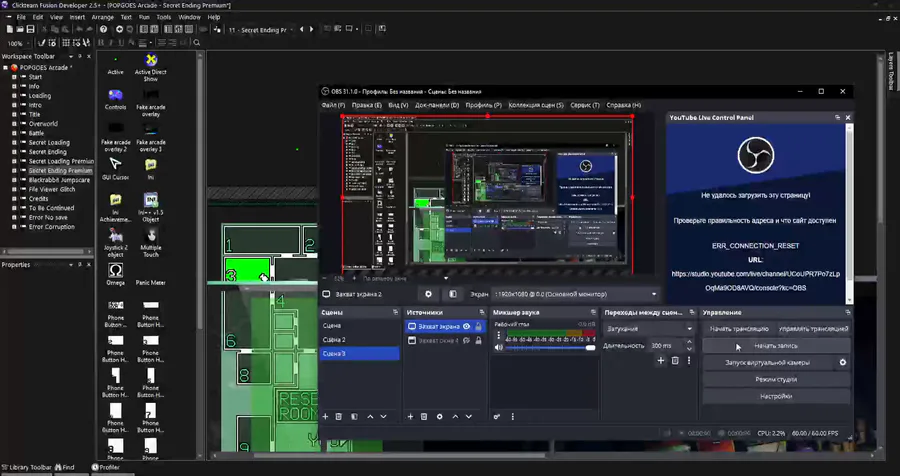Toggle Запуск виртуальной камеры button
Screen dimensions: 900x476
(x=767, y=362)
